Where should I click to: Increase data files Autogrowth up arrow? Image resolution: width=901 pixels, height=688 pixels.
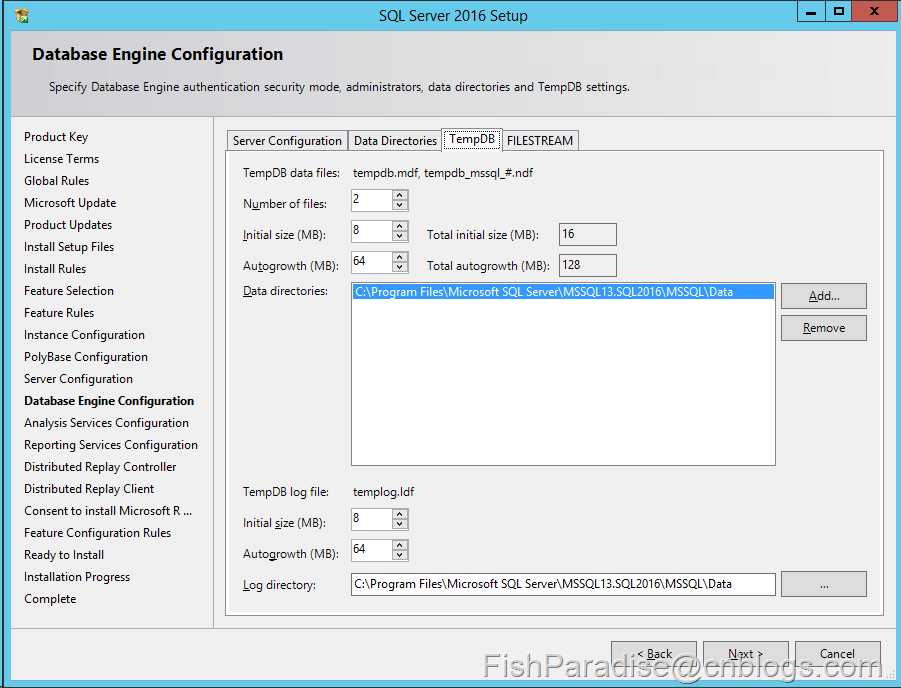(x=400, y=257)
